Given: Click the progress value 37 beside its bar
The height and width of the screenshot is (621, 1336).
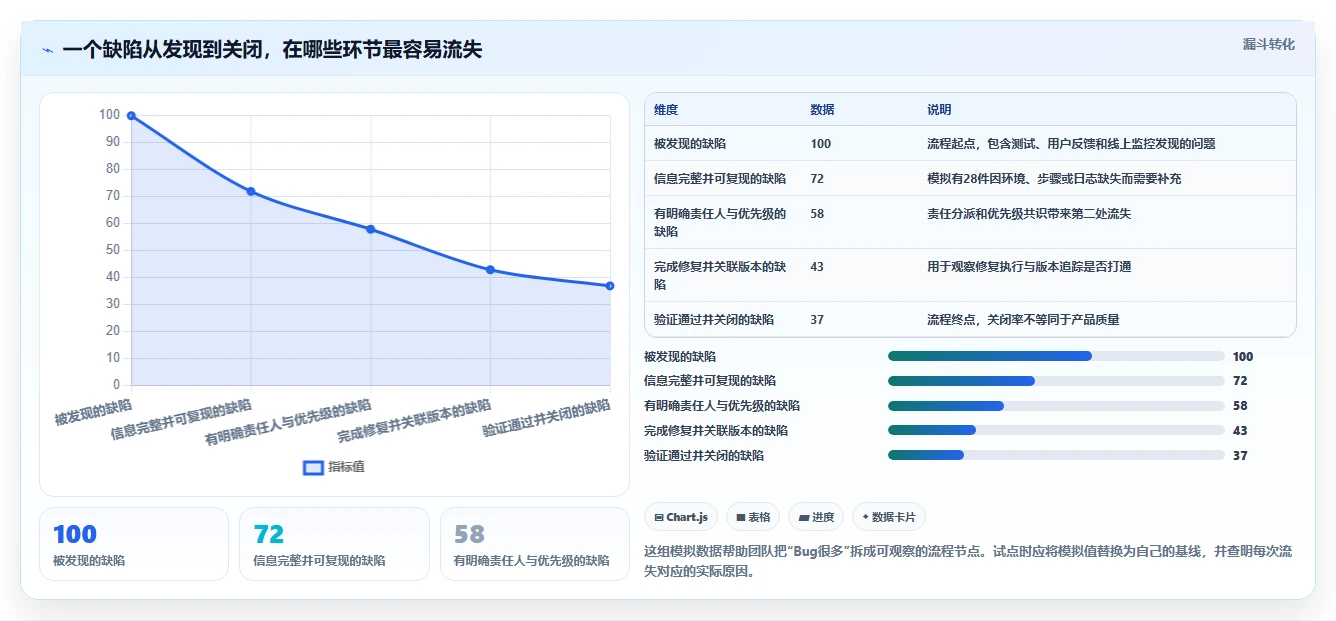Looking at the screenshot, I should [1240, 455].
